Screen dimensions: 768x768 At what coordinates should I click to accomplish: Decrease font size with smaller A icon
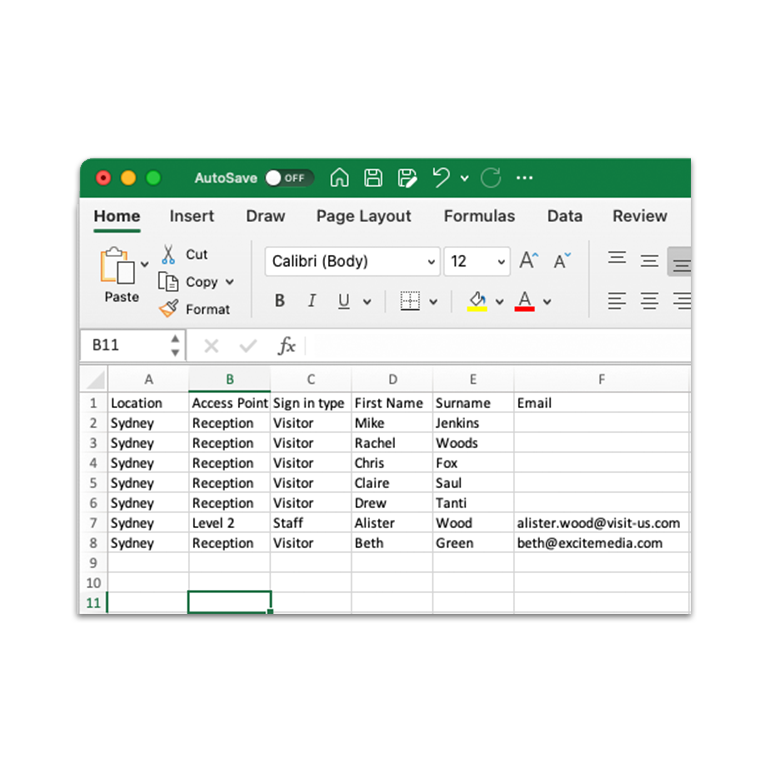tap(562, 260)
